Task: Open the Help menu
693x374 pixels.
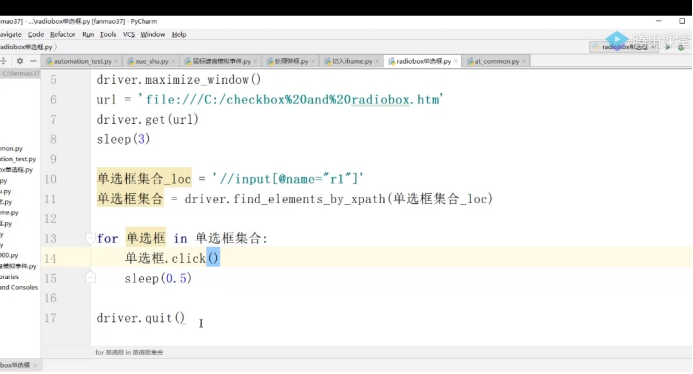Action: coord(179,34)
